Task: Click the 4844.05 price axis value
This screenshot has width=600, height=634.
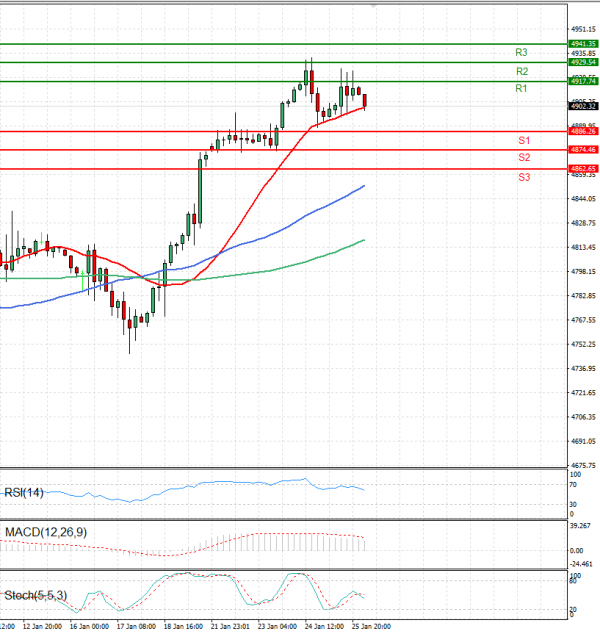Action: [x=583, y=199]
